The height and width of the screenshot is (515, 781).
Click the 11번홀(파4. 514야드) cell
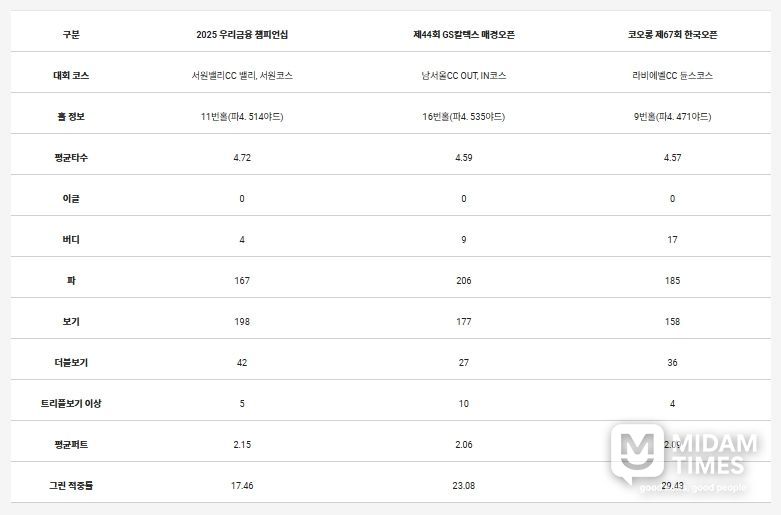[x=242, y=116]
